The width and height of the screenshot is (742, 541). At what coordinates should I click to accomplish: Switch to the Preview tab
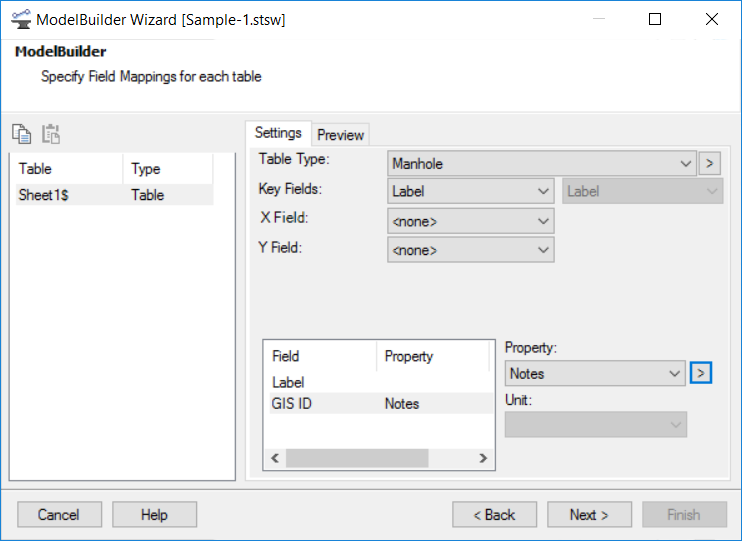pyautogui.click(x=340, y=135)
